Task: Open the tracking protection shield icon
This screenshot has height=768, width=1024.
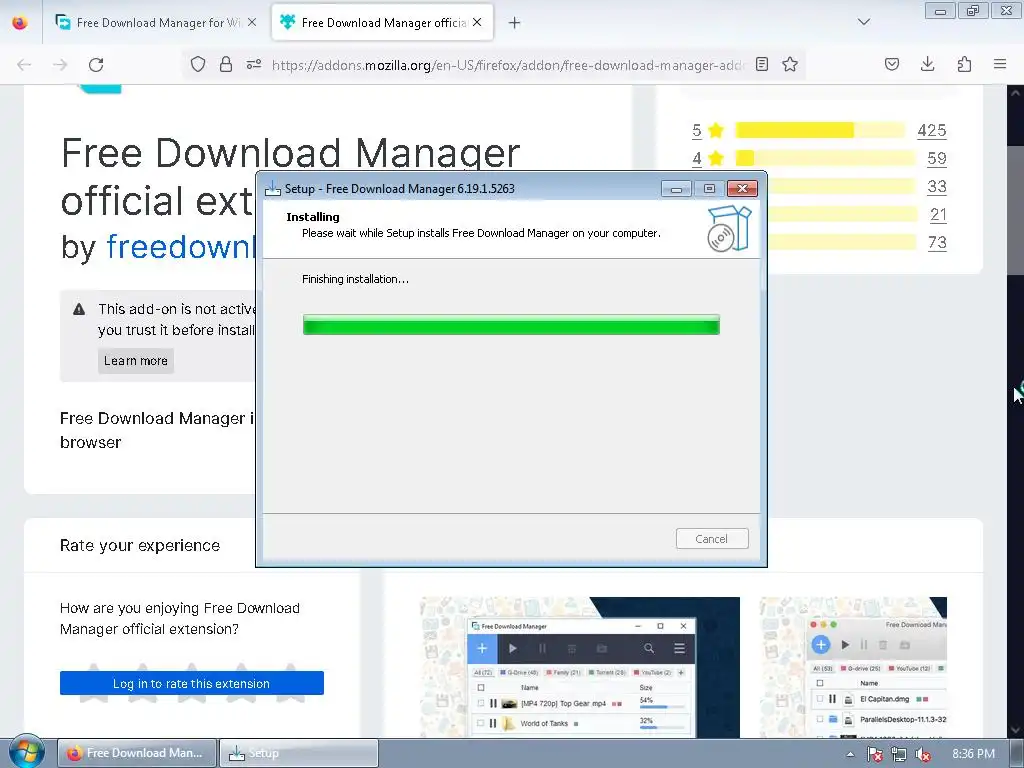Action: click(x=198, y=64)
